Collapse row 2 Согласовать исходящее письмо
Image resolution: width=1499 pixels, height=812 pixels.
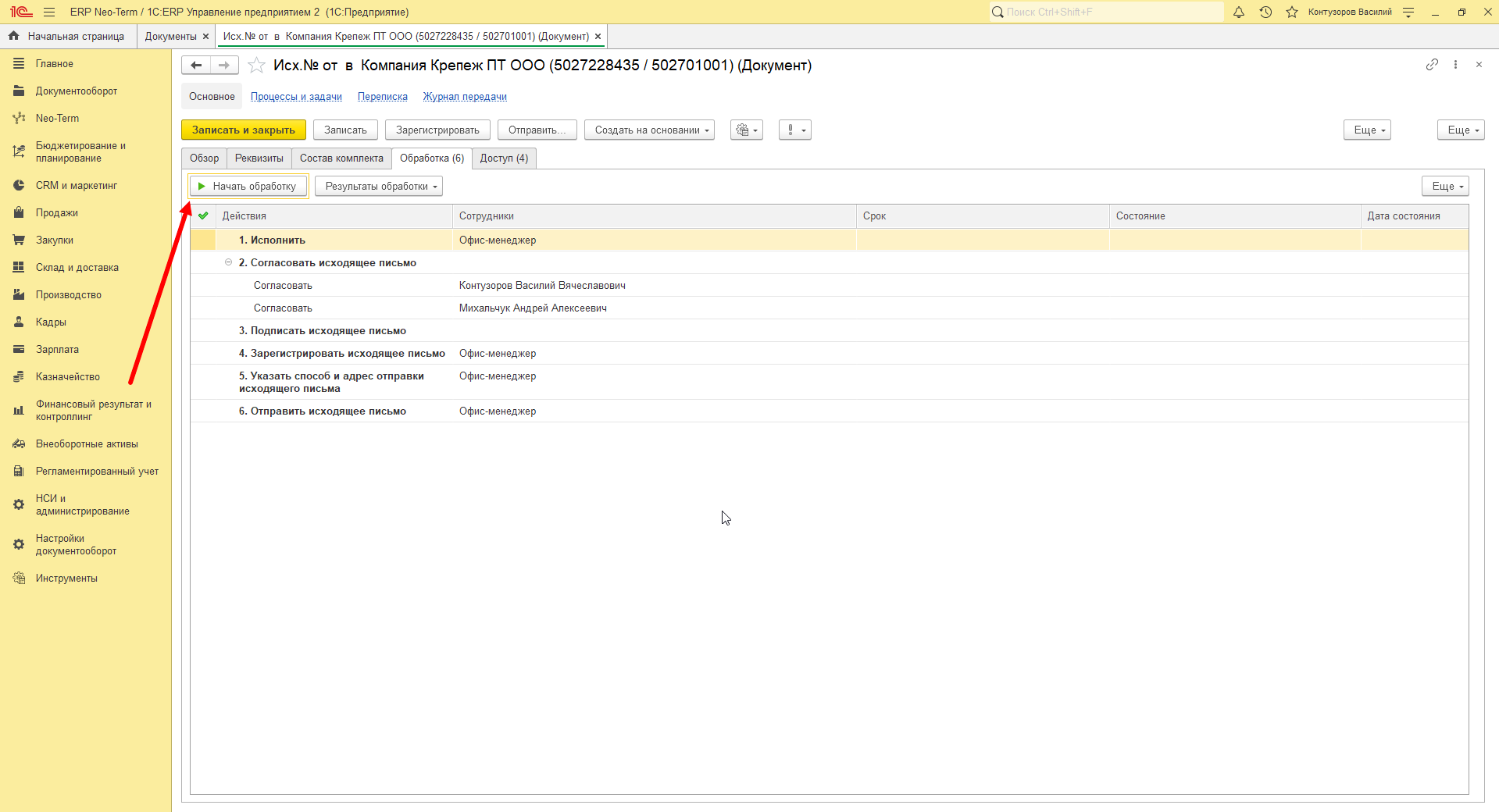click(x=228, y=262)
